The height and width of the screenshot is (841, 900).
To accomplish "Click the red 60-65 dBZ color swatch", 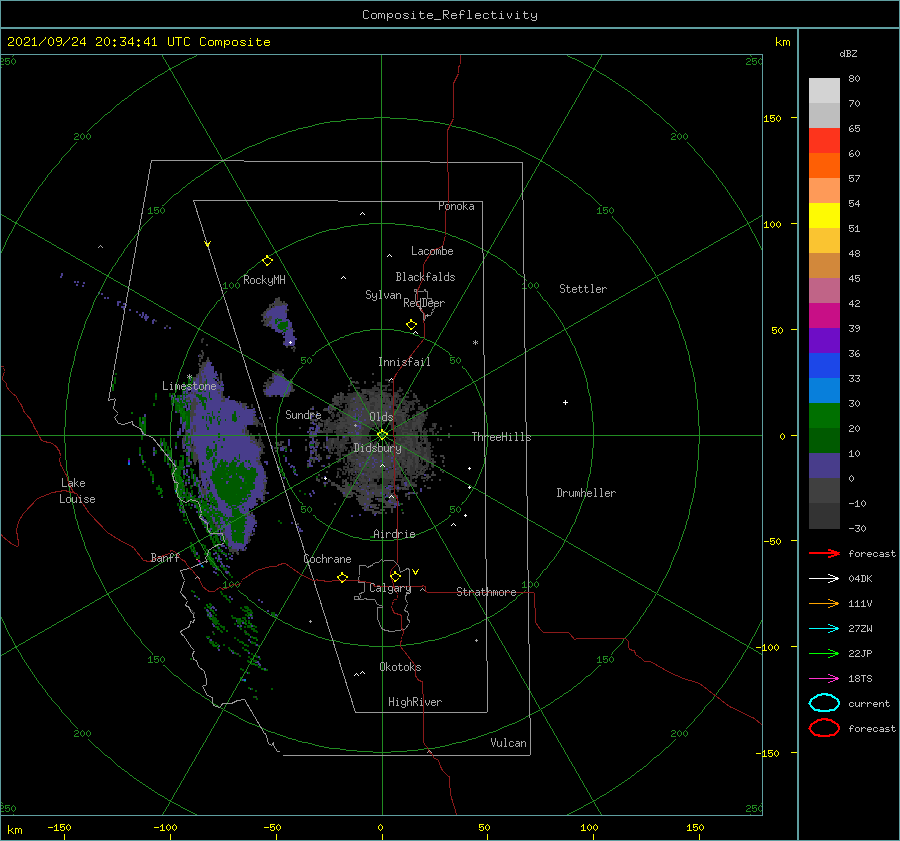I will tap(824, 141).
